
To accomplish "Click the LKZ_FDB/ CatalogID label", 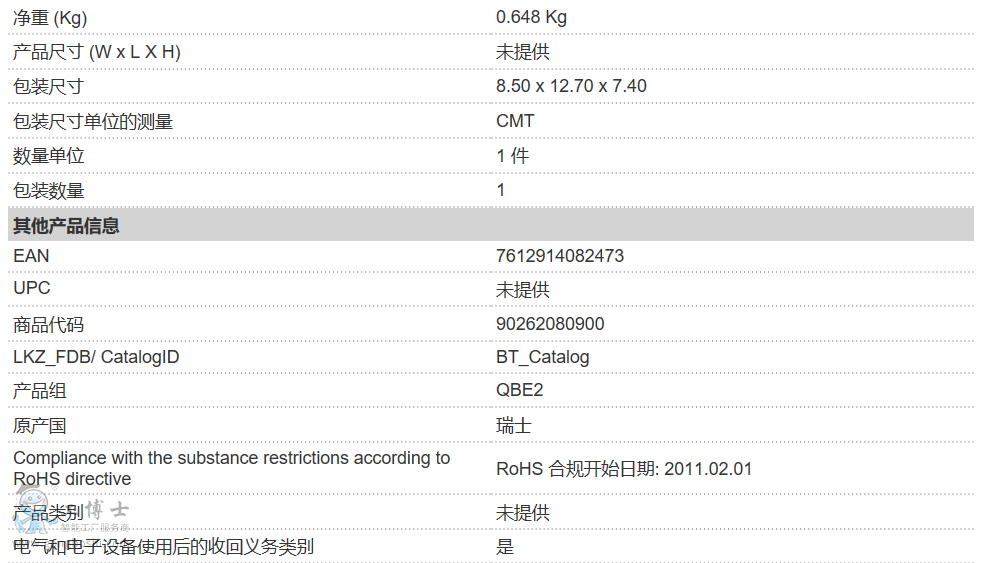I will coord(96,357).
